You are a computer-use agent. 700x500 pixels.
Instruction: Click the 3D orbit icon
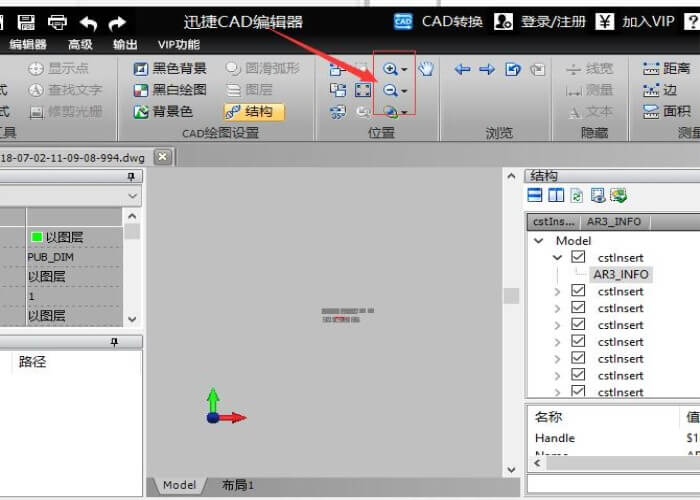click(x=391, y=112)
